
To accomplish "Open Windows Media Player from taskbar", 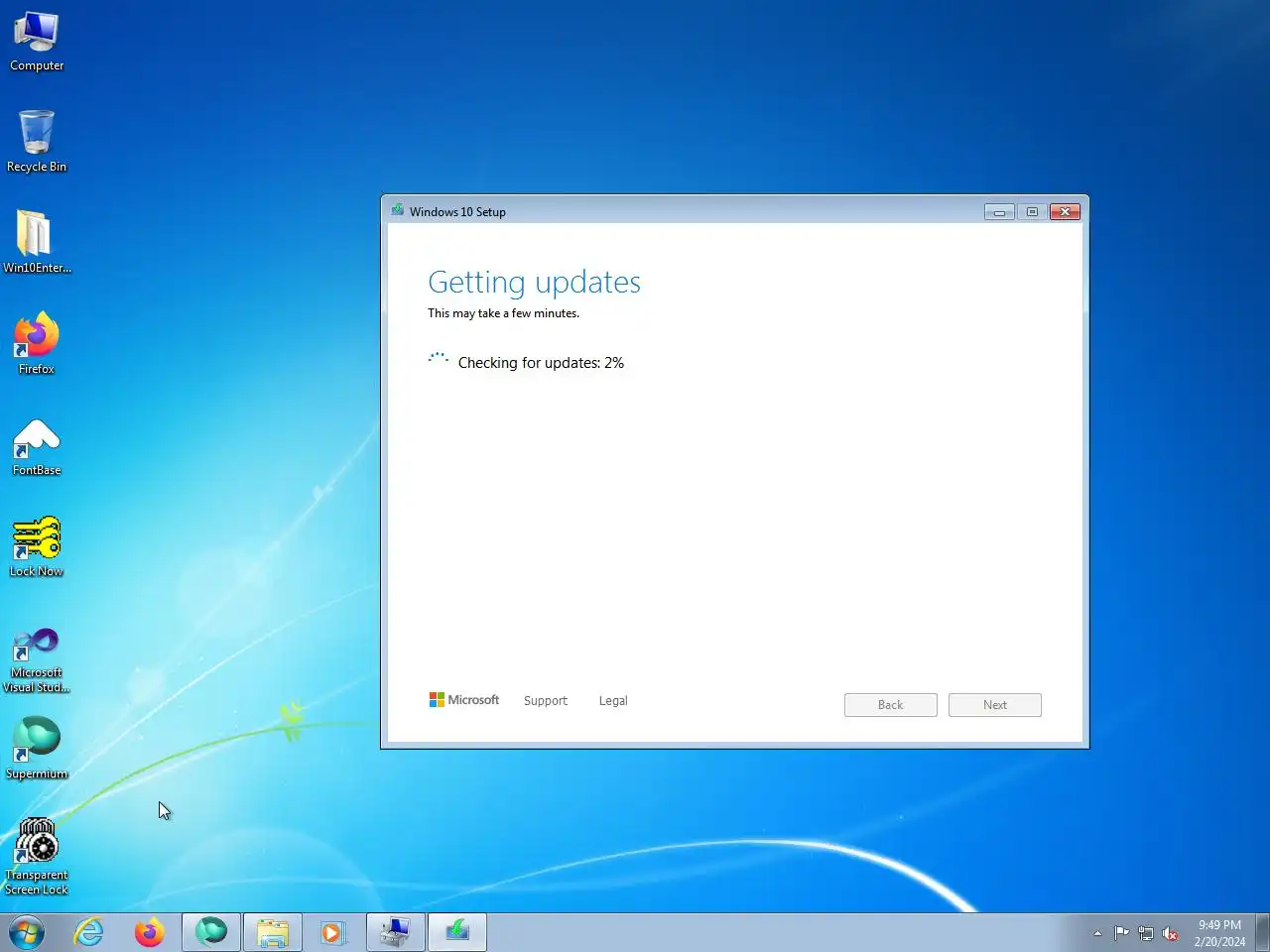I will pyautogui.click(x=333, y=933).
